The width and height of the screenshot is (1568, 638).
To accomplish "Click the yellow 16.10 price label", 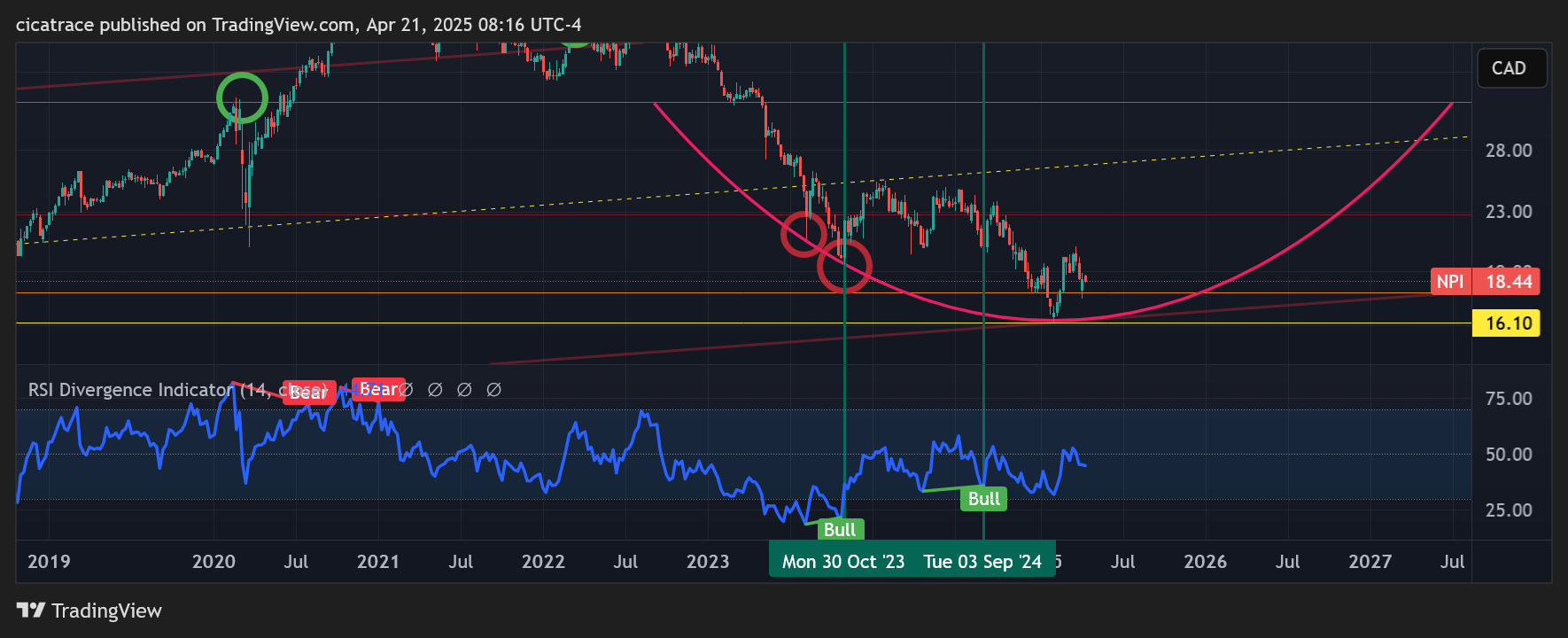I will coord(1506,323).
